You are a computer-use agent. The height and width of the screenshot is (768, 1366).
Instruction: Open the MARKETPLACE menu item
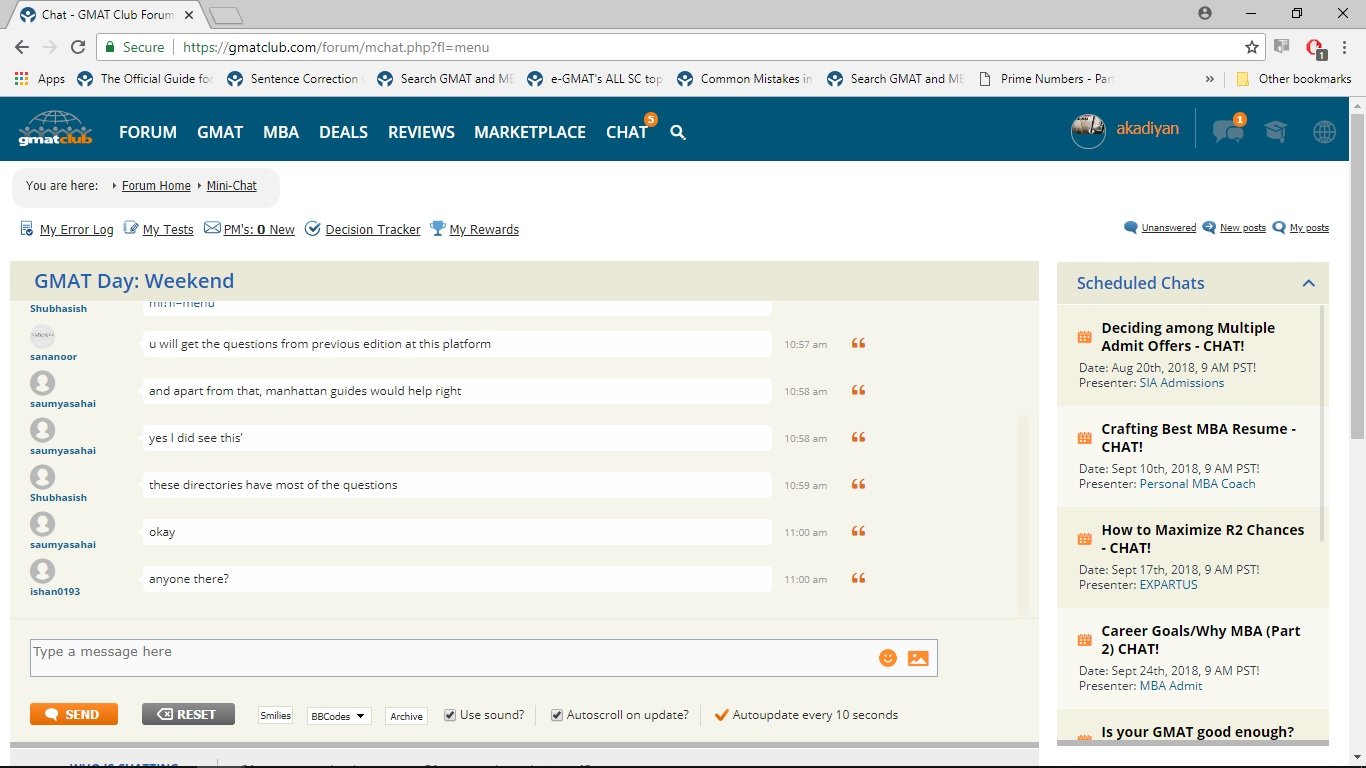click(530, 132)
